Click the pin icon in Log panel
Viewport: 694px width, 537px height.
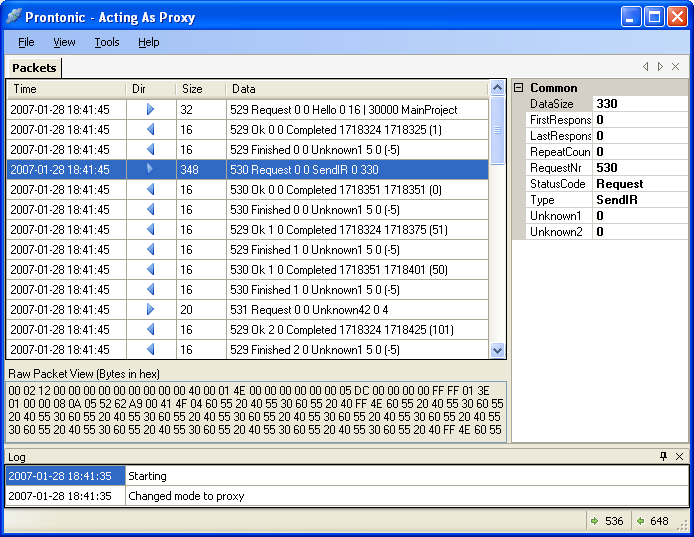pyautogui.click(x=663, y=456)
